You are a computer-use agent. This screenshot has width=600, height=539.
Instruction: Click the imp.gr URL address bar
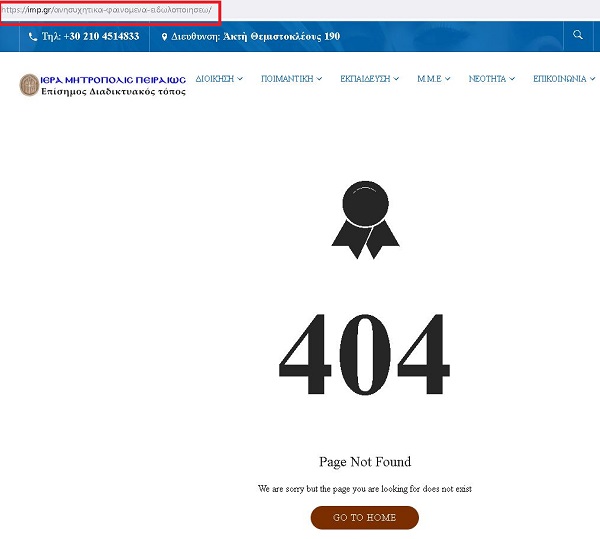tap(110, 11)
